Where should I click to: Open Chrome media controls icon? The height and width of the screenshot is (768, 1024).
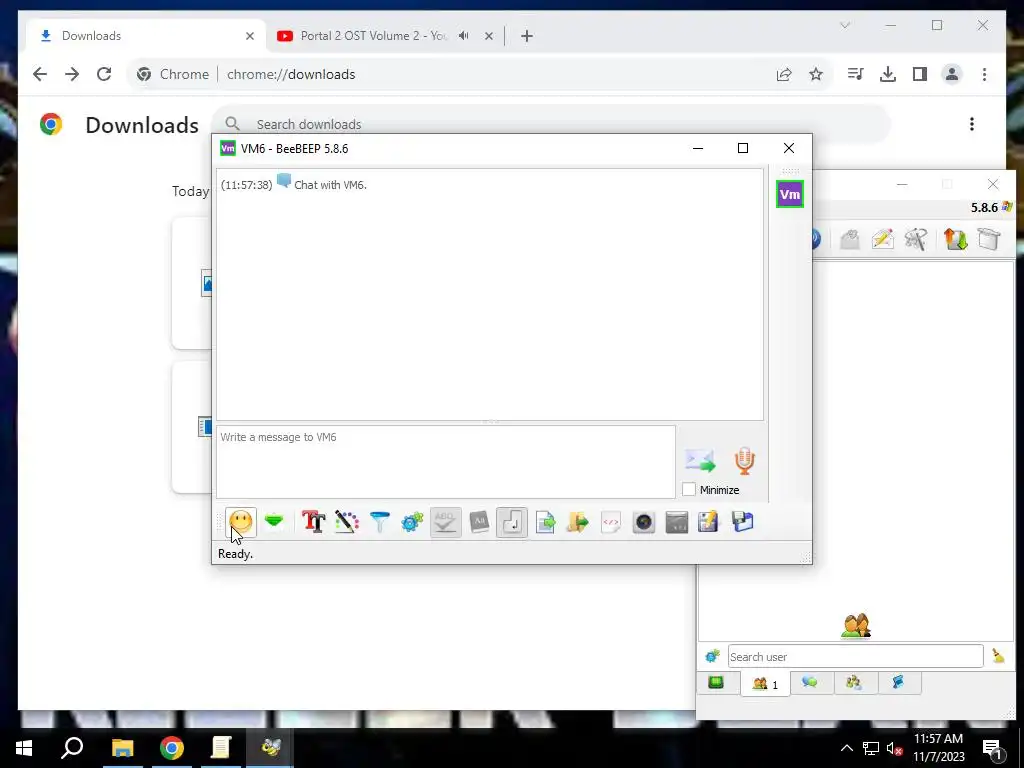(856, 74)
